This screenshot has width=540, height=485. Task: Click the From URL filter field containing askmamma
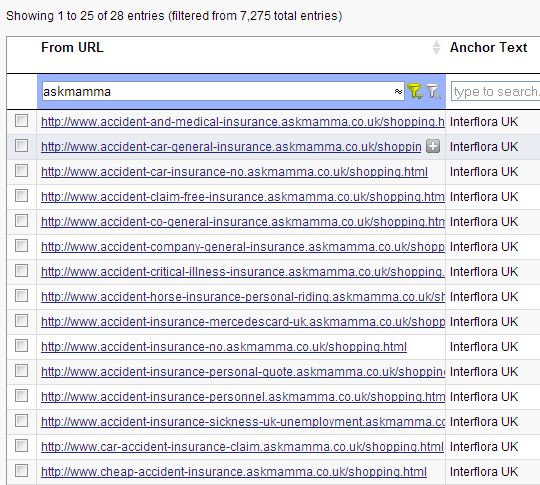click(223, 91)
